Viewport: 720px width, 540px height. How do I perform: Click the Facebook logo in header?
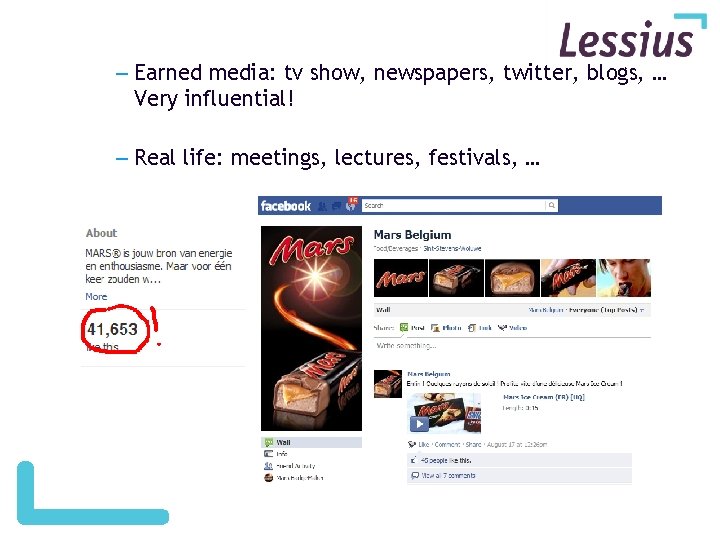click(x=286, y=206)
